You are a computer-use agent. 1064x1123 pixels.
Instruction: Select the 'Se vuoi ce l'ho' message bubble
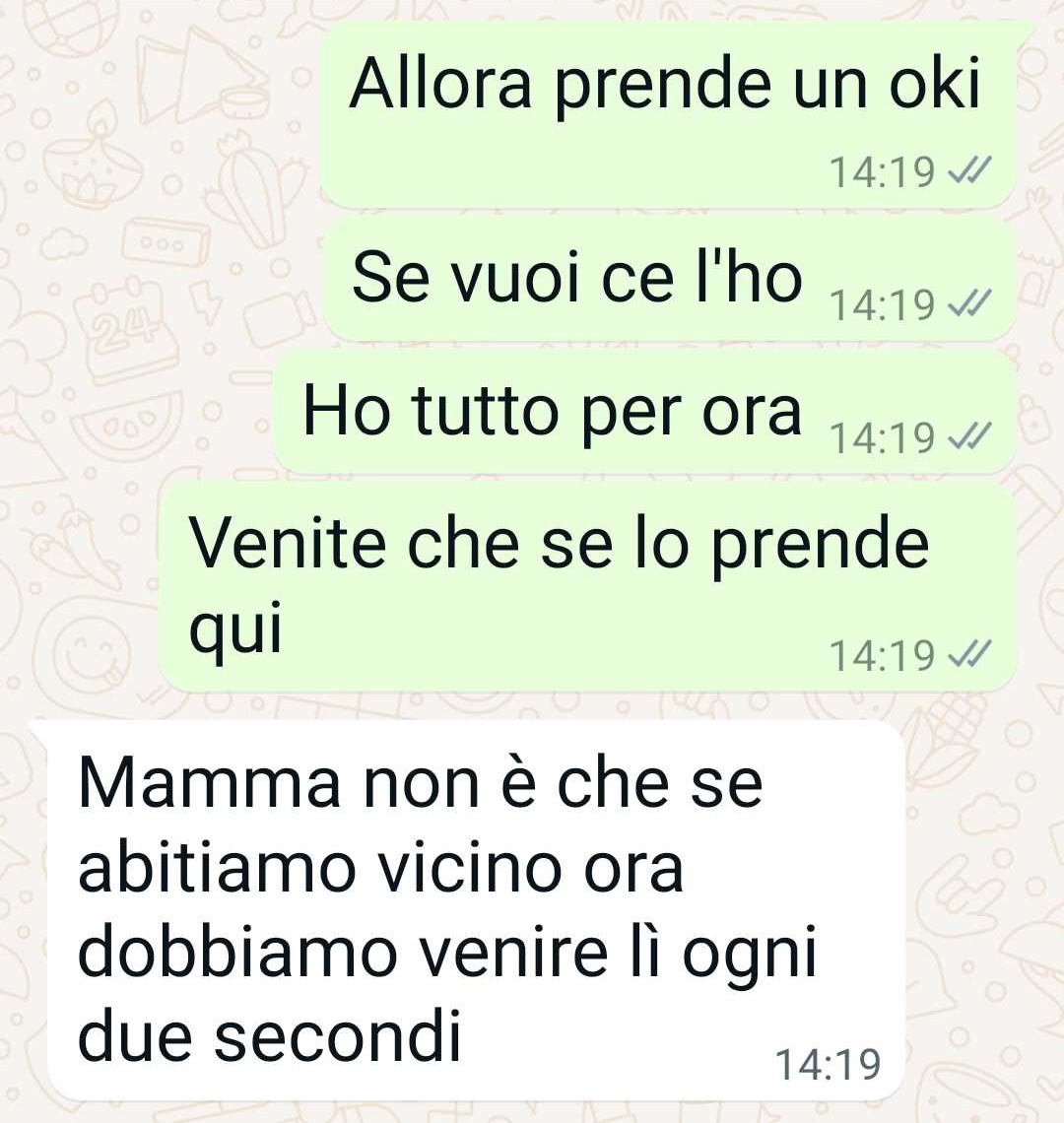pyautogui.click(x=671, y=280)
